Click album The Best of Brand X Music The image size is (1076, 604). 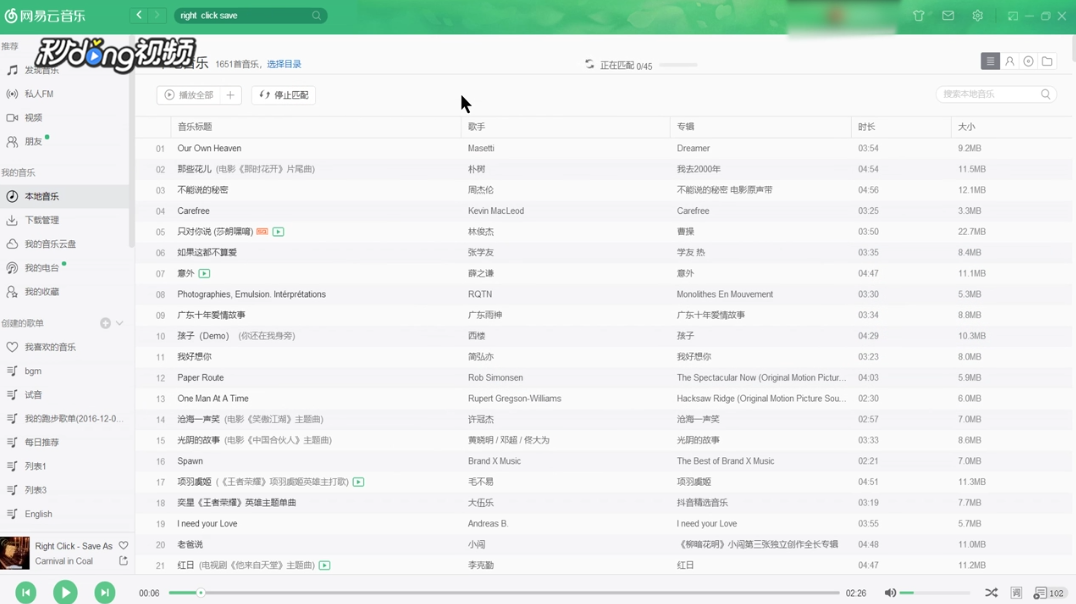[x=725, y=461]
